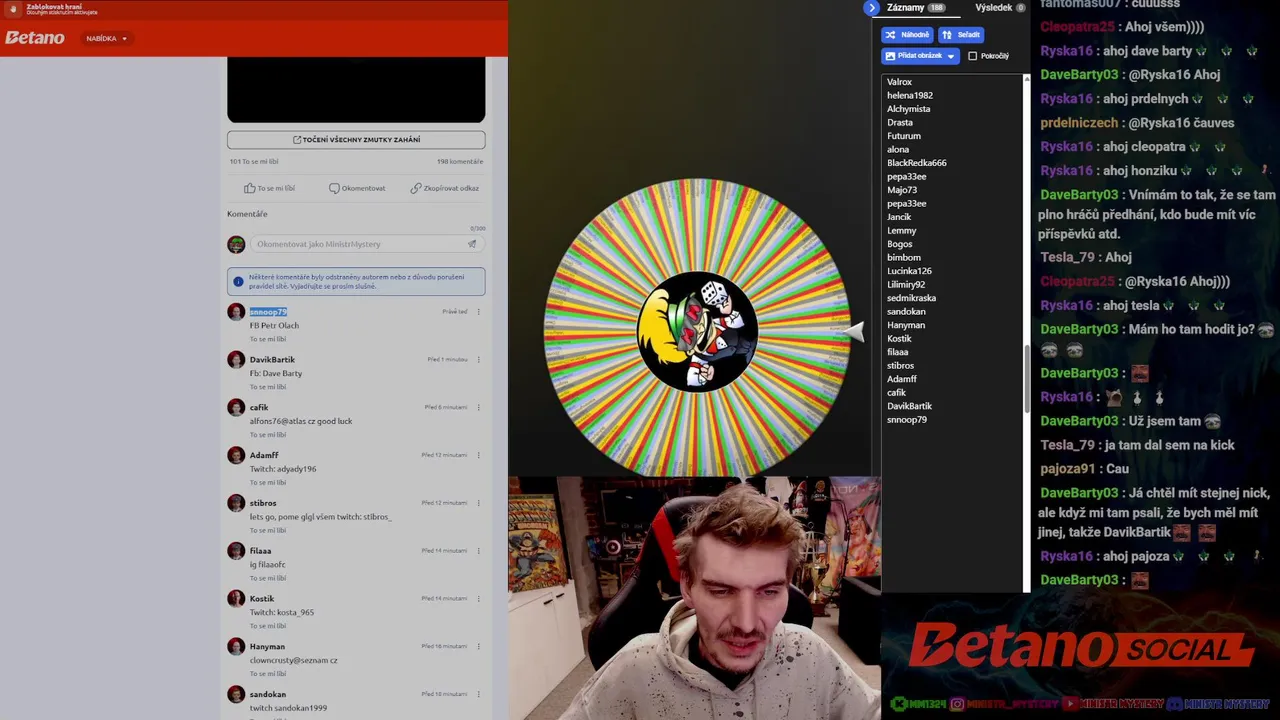1280x720 pixels.
Task: Switch to the Záznamy tab
Action: pos(915,7)
